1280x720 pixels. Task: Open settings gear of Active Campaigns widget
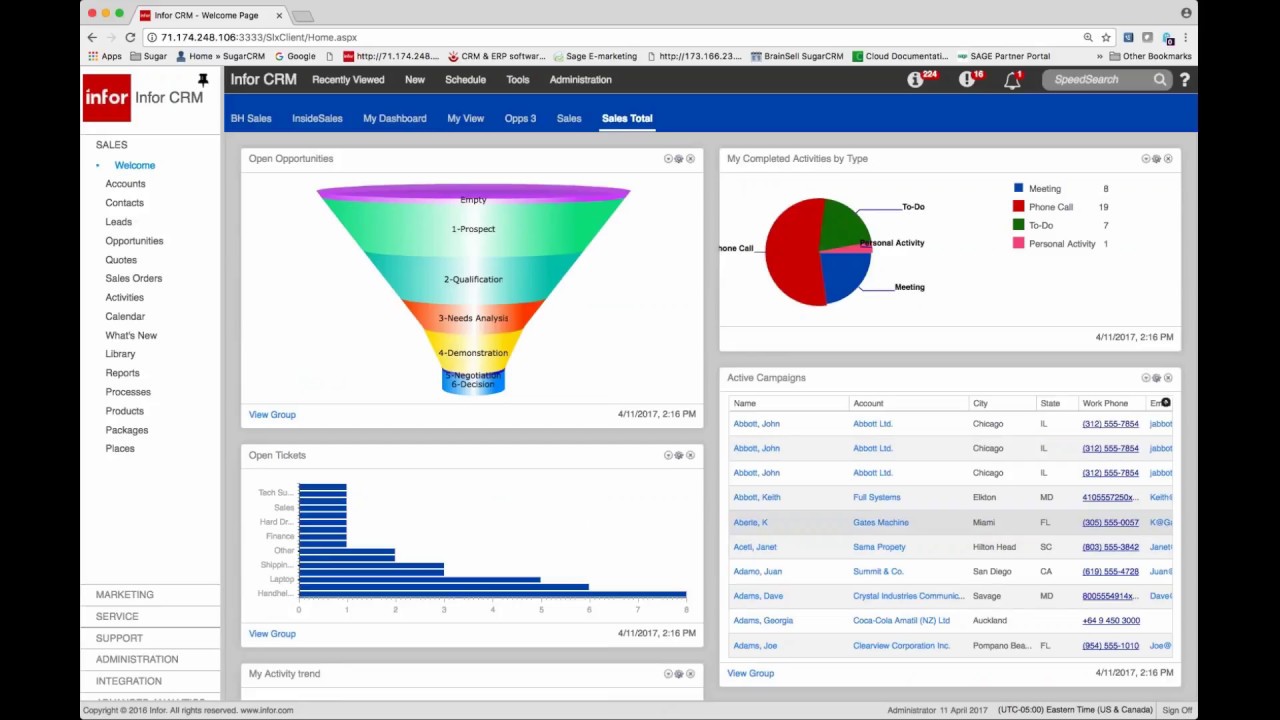pyautogui.click(x=1157, y=378)
